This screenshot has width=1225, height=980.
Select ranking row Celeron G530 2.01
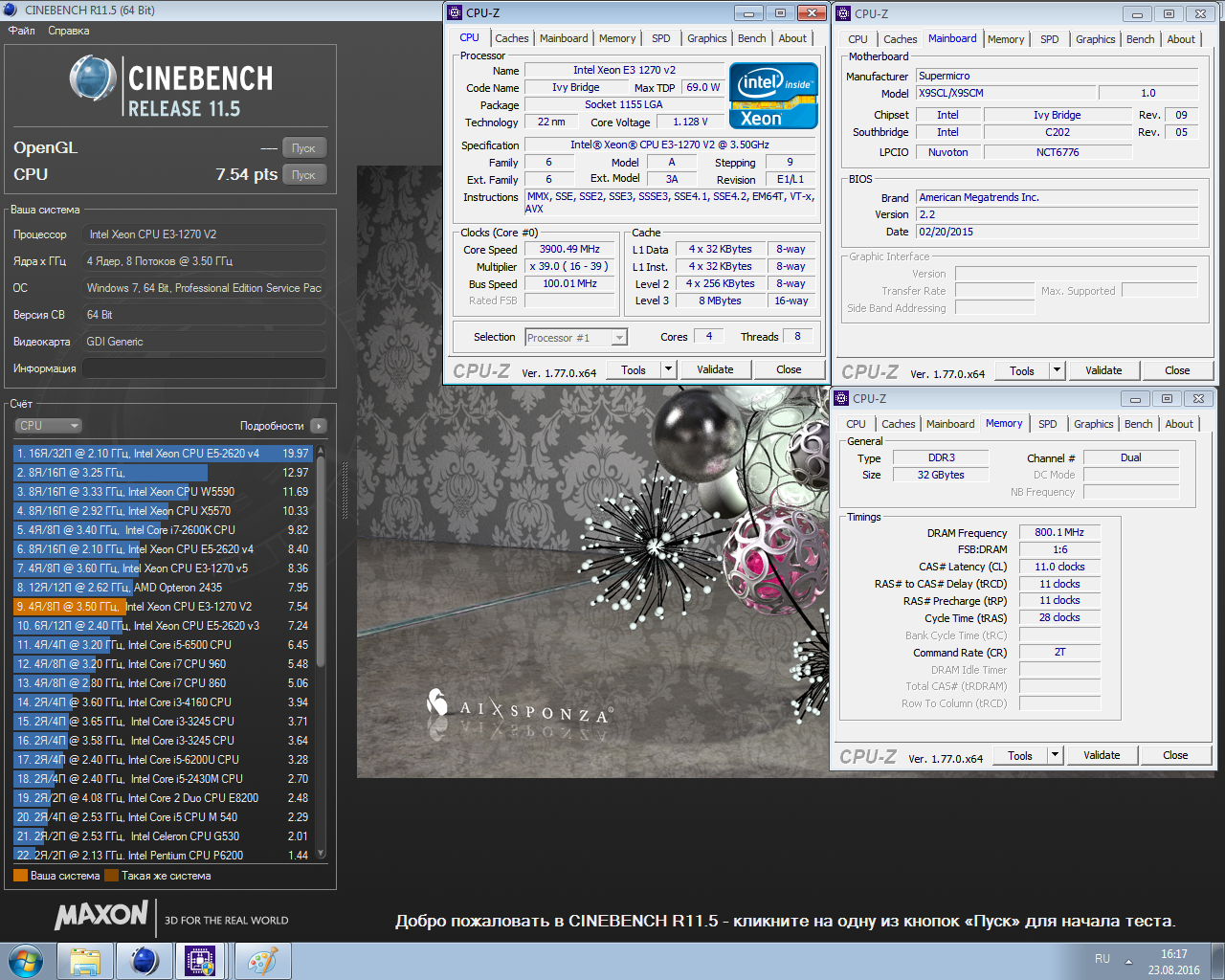click(x=163, y=836)
